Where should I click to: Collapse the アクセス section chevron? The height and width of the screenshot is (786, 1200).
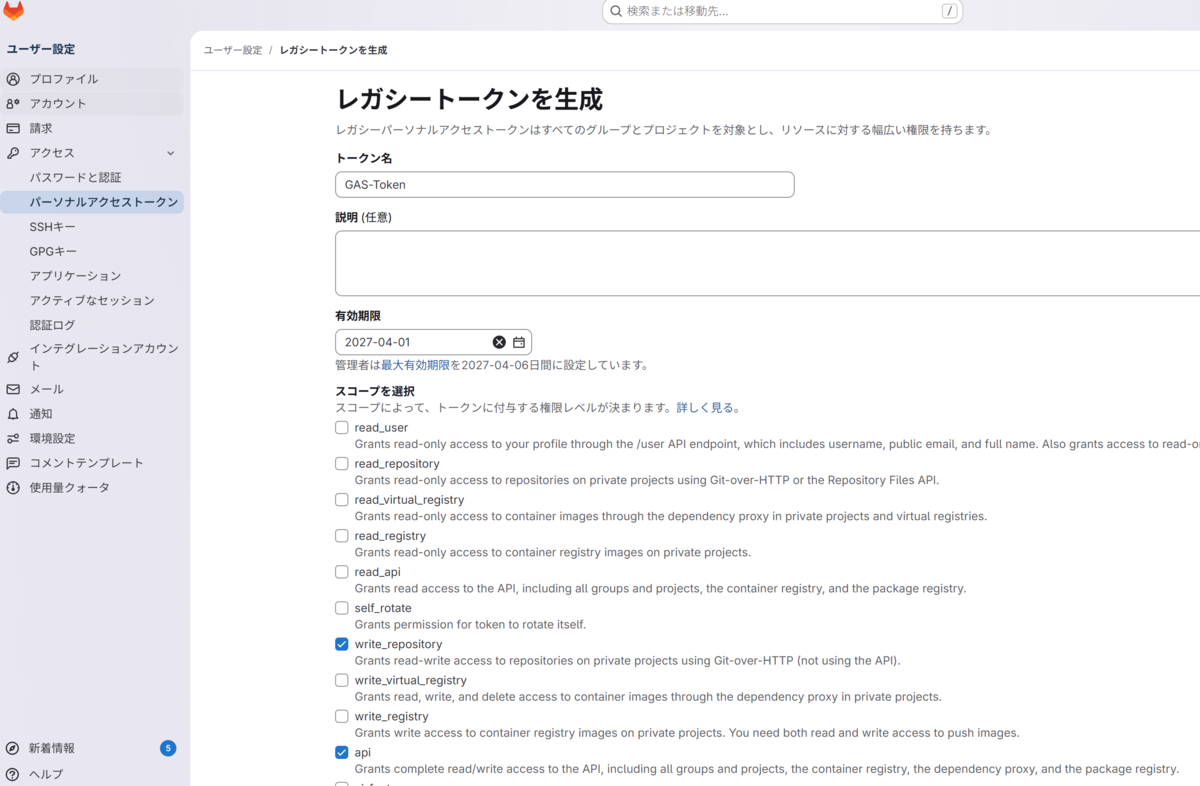point(171,153)
